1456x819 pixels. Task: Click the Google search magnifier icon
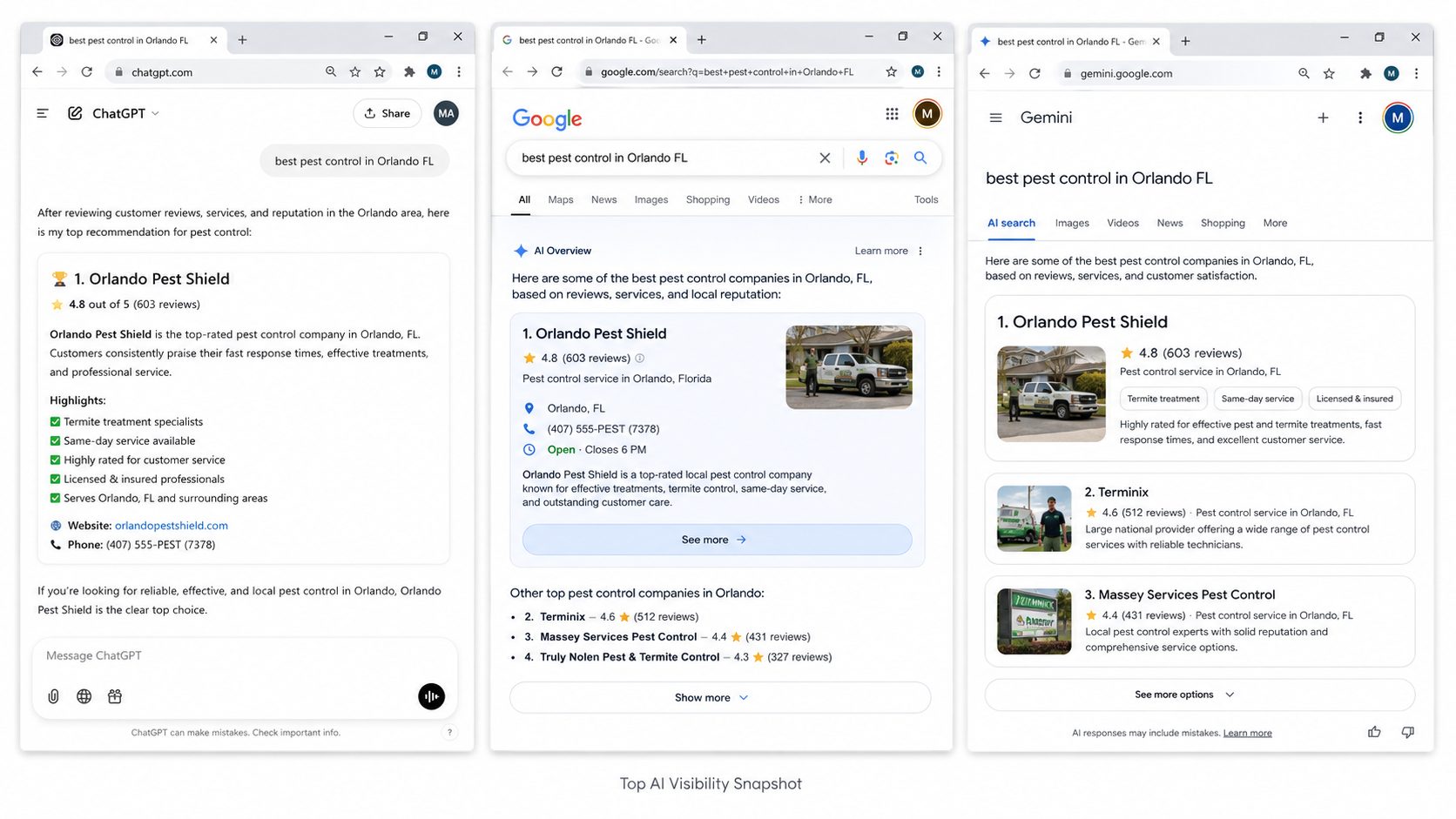pyautogui.click(x=920, y=158)
